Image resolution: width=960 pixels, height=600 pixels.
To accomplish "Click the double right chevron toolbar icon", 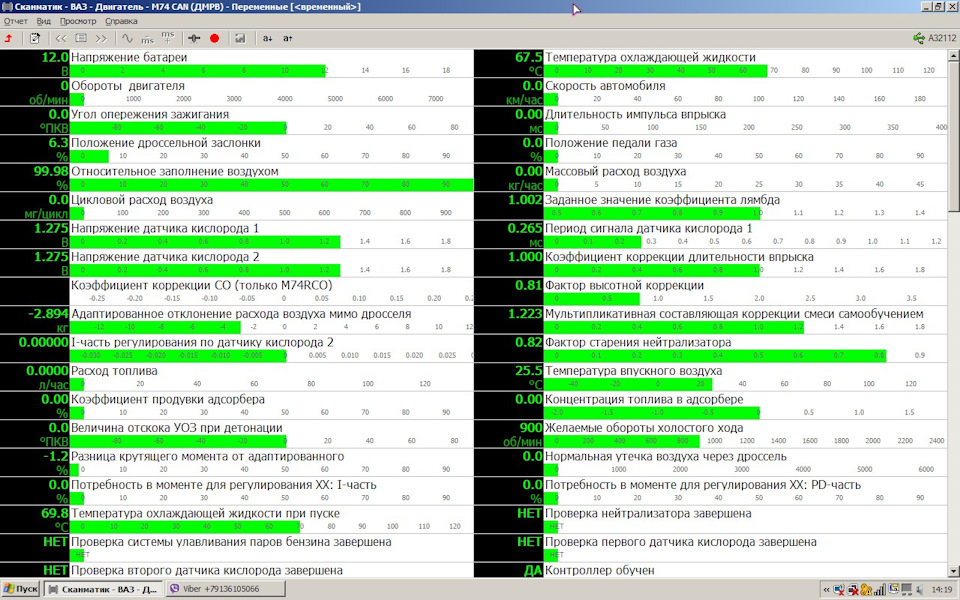I will tap(101, 38).
